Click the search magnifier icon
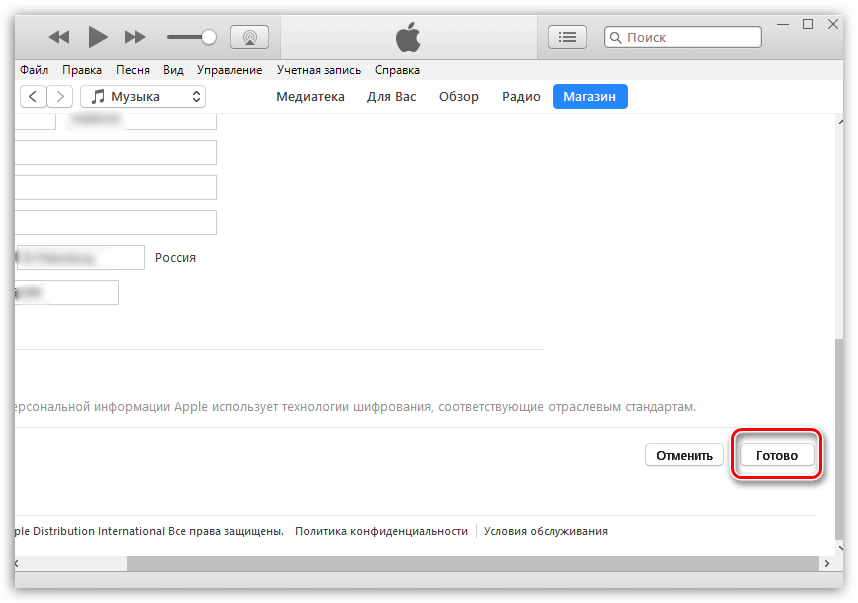This screenshot has width=858, height=603. pyautogui.click(x=615, y=37)
